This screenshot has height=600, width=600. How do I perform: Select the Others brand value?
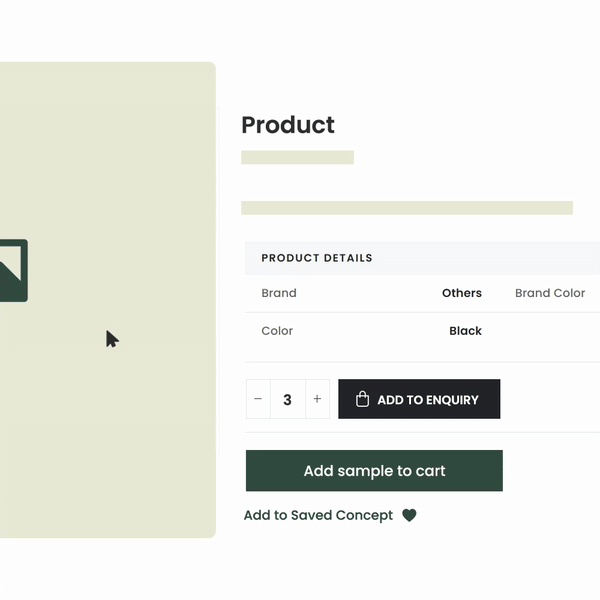tap(462, 293)
